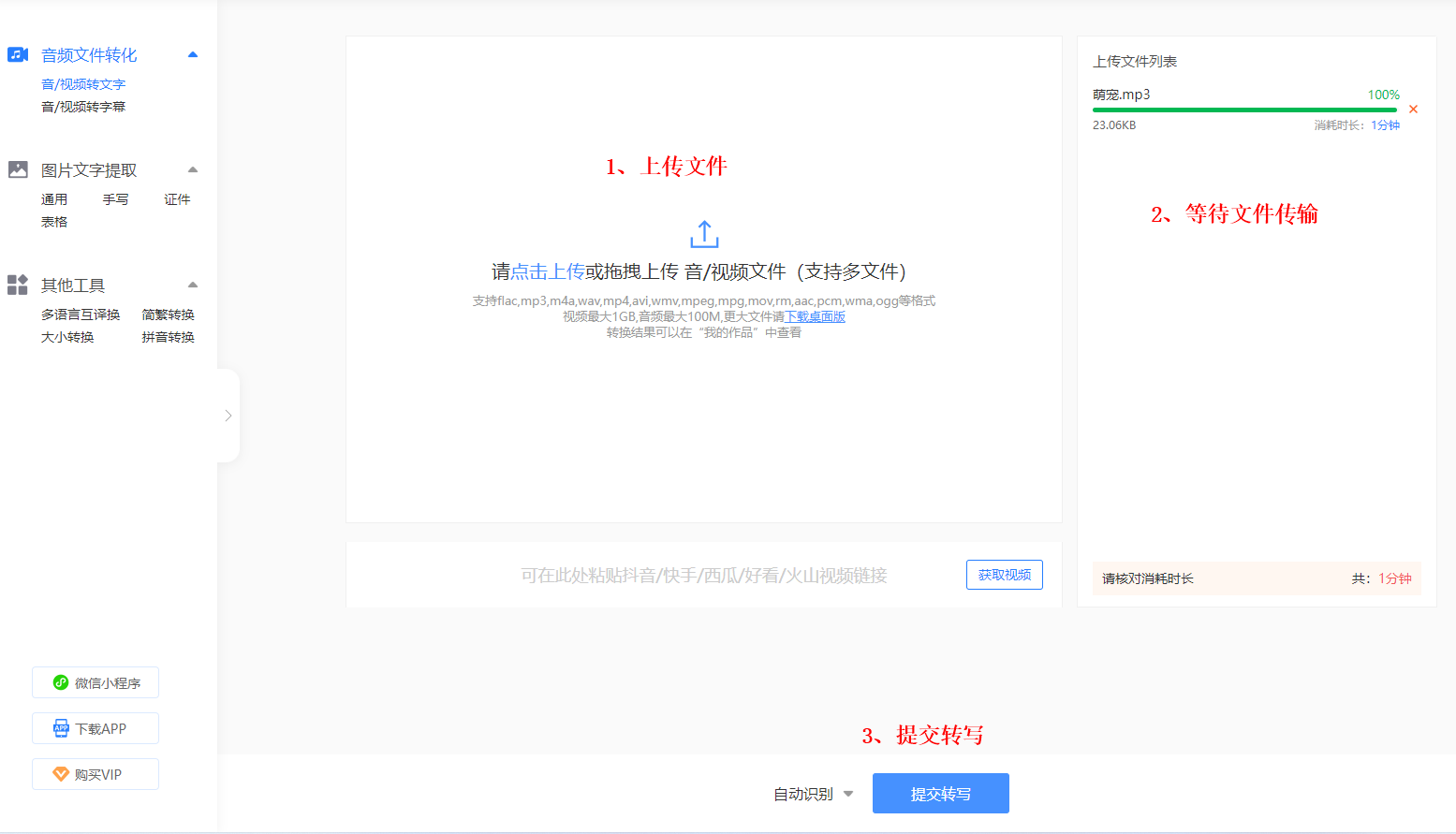Click the 下载桌面版 link

click(815, 316)
